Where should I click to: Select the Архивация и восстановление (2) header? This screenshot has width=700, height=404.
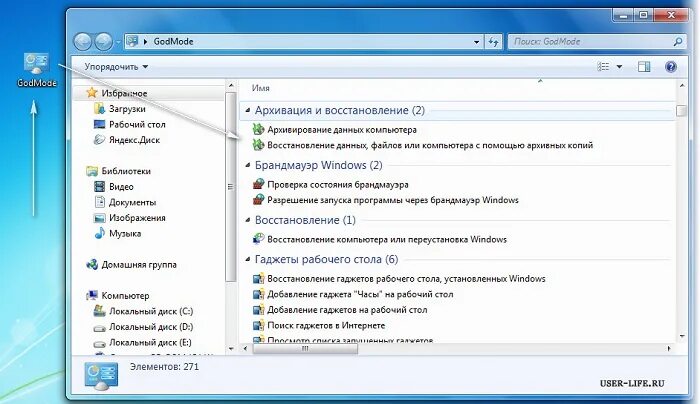point(340,110)
